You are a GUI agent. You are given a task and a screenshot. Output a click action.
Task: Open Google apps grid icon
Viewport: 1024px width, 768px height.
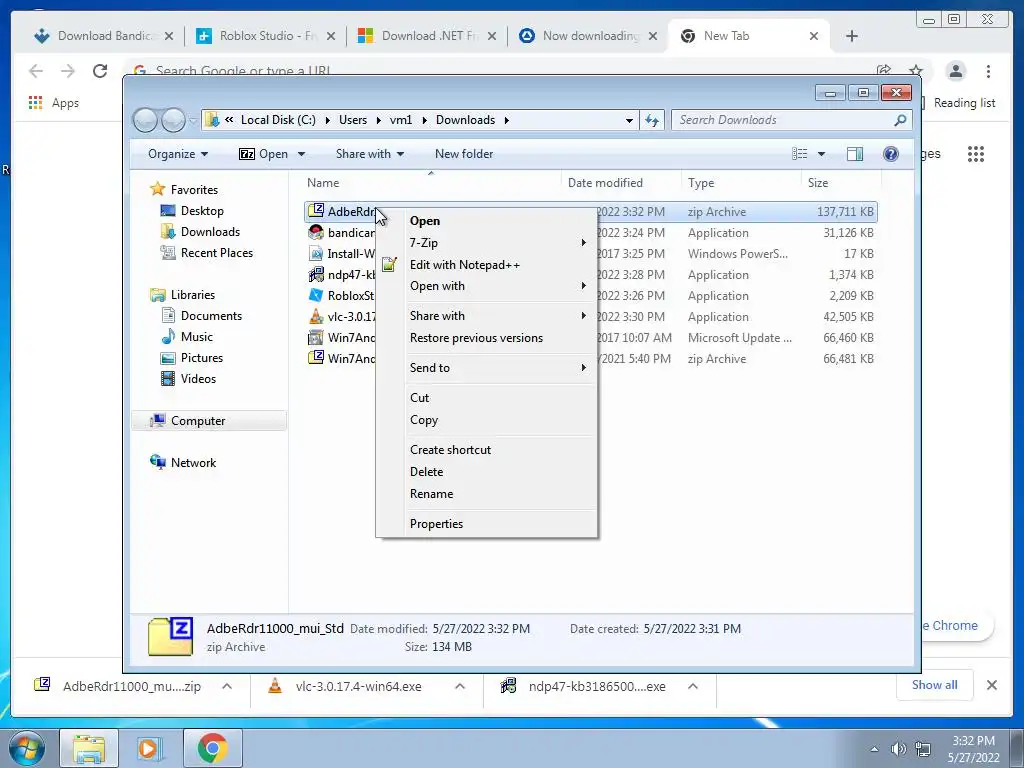pyautogui.click(x=976, y=154)
